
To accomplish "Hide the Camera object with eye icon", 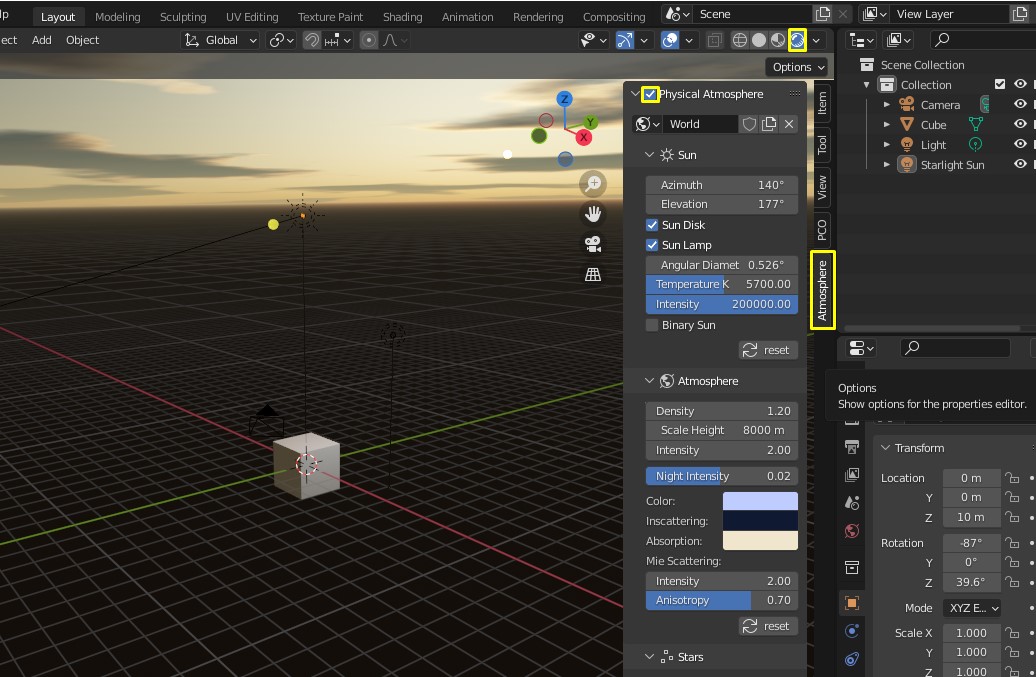I will [1020, 104].
